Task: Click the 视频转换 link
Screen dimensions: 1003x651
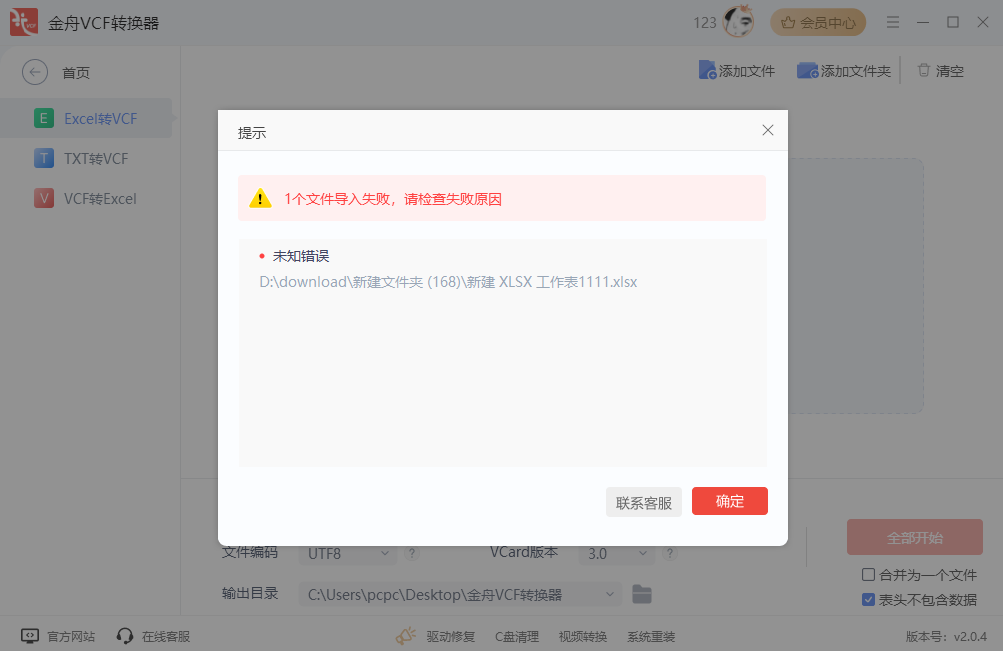Action: [x=583, y=636]
